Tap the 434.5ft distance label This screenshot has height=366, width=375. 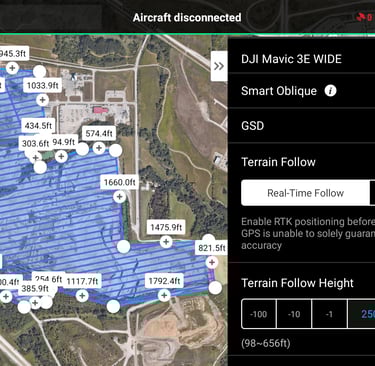tap(38, 126)
